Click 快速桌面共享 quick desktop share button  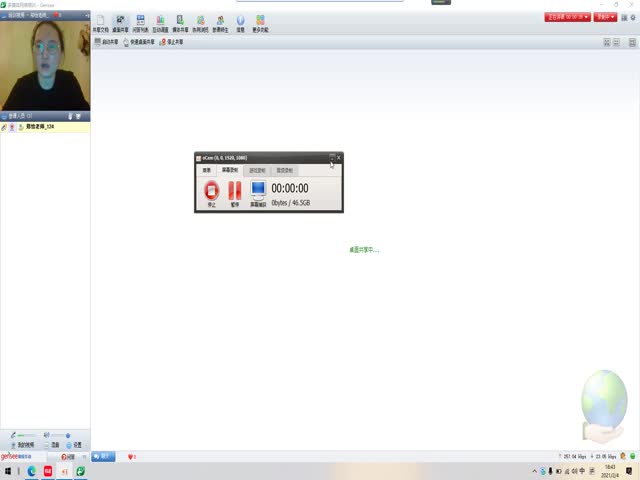(x=138, y=42)
